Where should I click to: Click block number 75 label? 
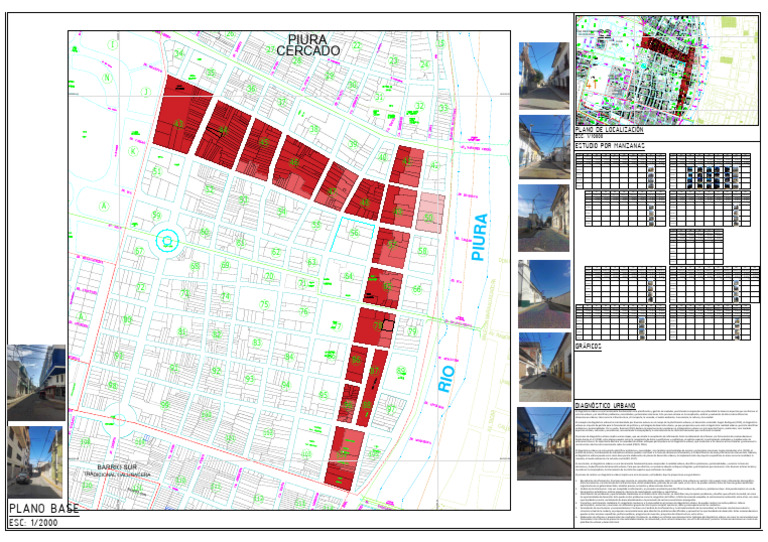click(x=264, y=304)
